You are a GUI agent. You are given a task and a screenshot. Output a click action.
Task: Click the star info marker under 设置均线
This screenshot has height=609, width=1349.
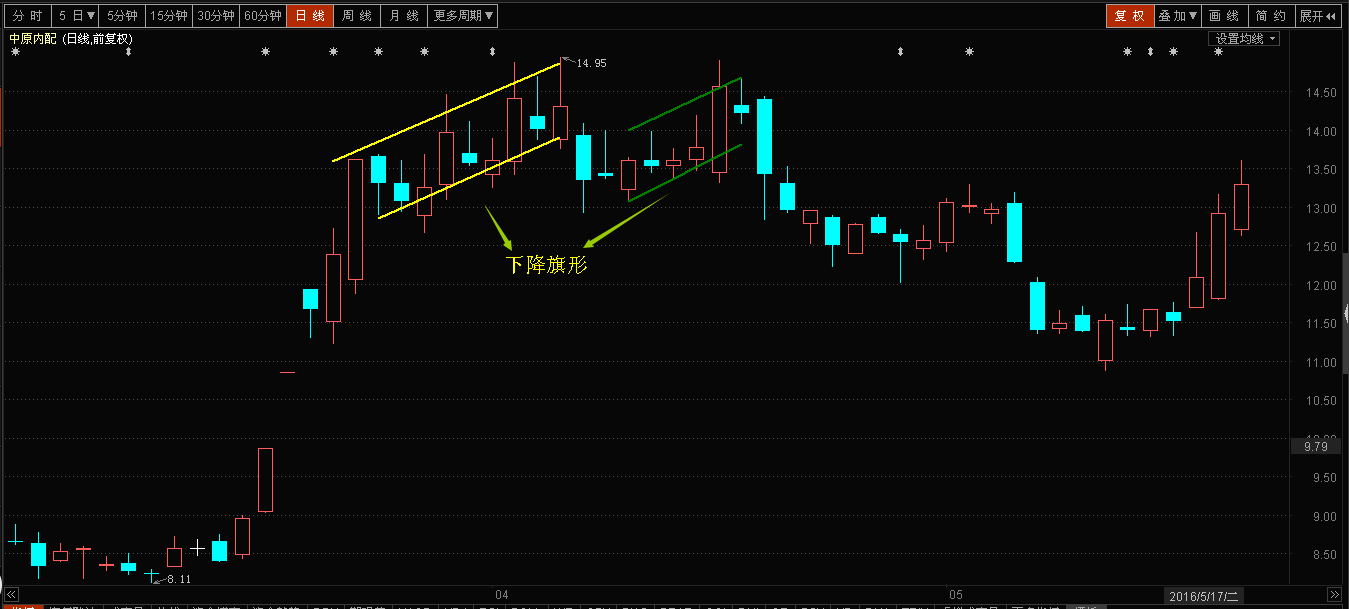point(1218,52)
